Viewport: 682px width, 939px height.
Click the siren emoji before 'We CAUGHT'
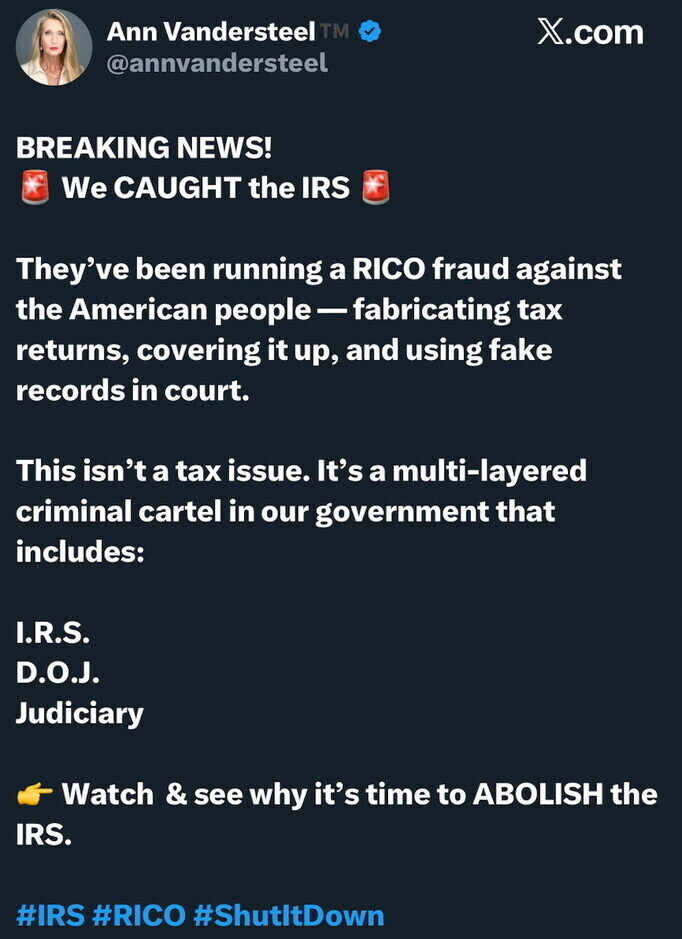coord(35,187)
